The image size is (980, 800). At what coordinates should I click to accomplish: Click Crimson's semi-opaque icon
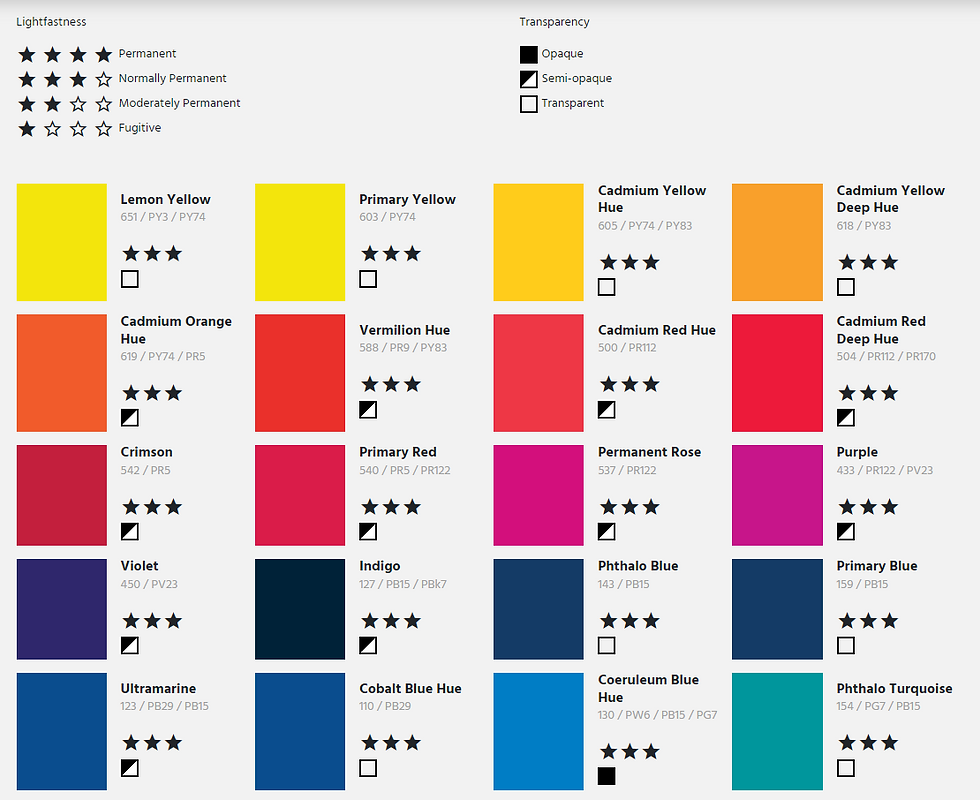point(129,531)
